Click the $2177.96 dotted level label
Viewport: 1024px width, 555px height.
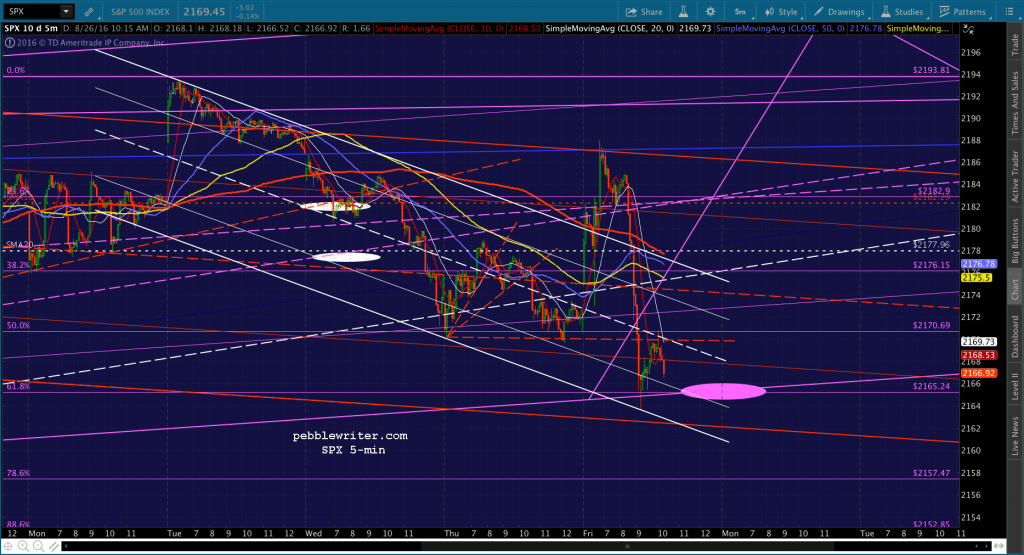point(931,245)
